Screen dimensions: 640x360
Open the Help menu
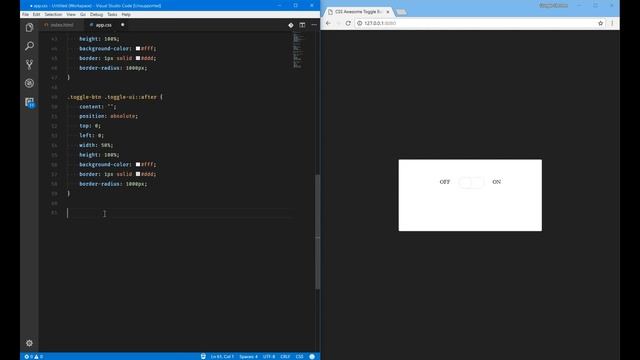click(126, 14)
